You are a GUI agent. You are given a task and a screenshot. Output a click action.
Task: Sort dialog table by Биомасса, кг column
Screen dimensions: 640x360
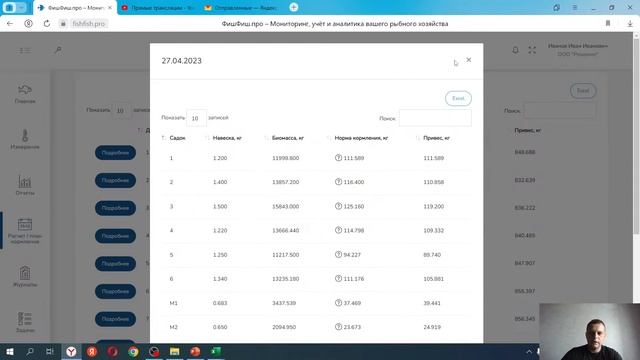tap(288, 138)
